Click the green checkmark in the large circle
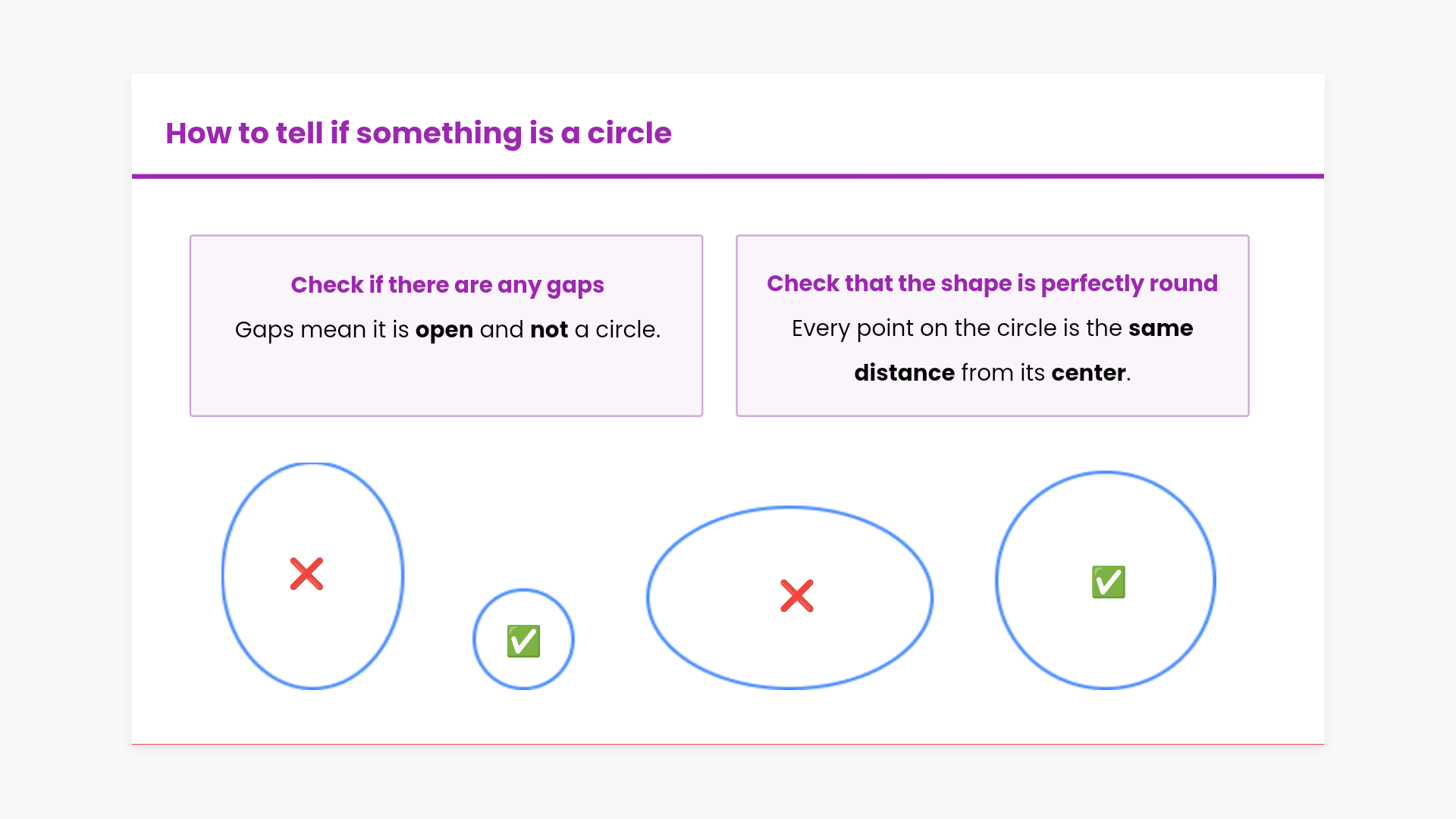This screenshot has width=1456, height=819. point(1108,582)
